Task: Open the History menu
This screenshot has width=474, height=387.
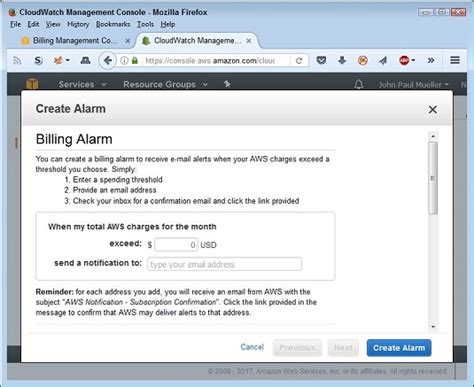Action: (x=78, y=24)
